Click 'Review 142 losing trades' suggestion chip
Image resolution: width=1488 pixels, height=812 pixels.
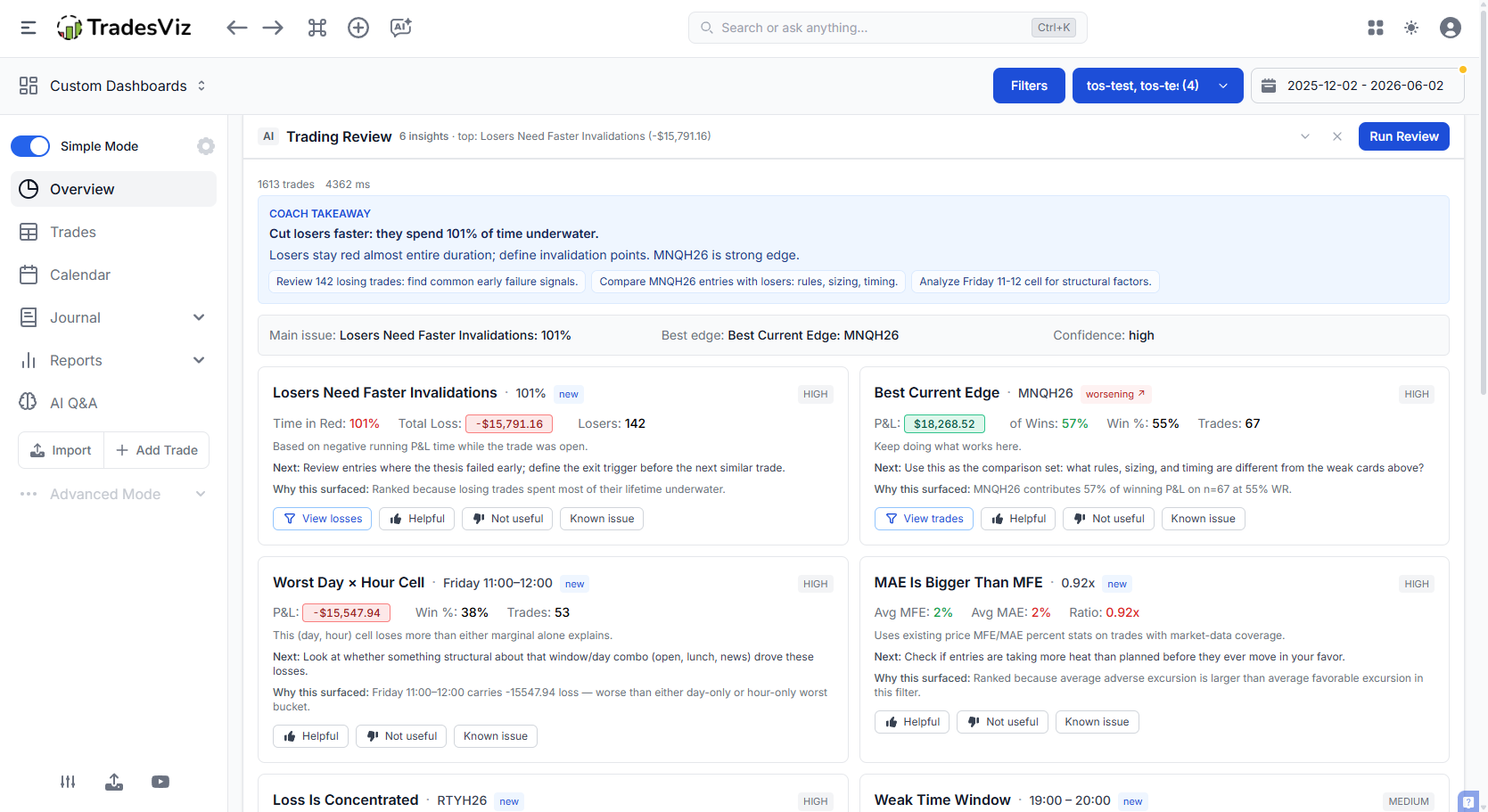pos(427,282)
